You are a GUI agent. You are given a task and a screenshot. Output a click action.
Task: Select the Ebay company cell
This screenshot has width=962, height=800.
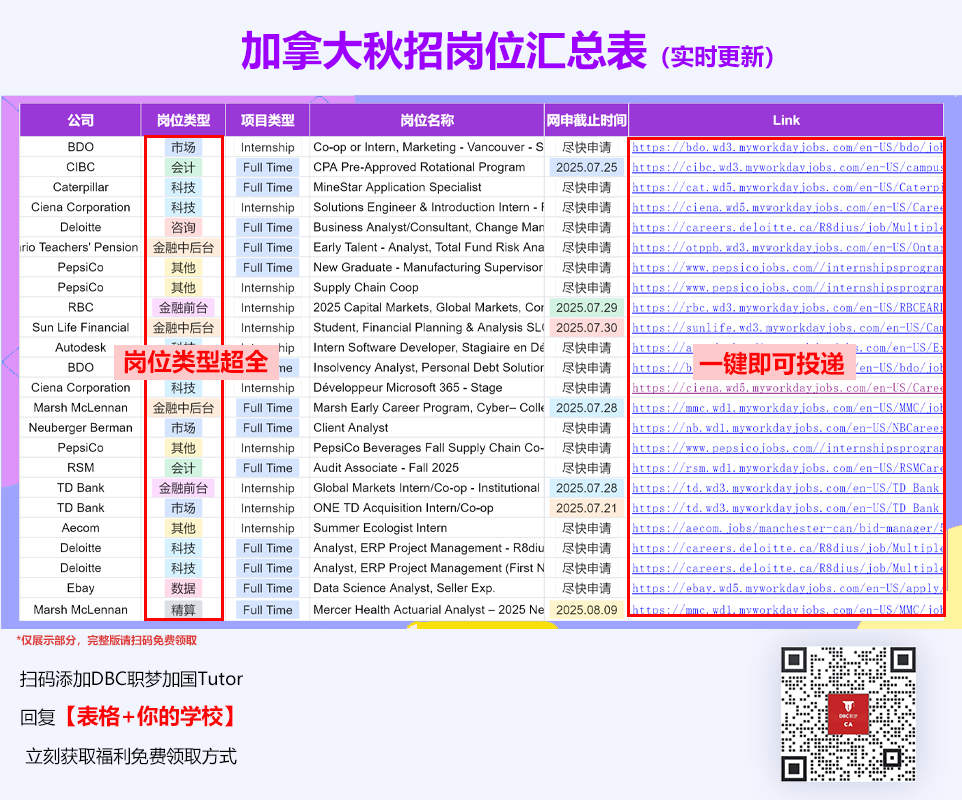pyautogui.click(x=80, y=588)
